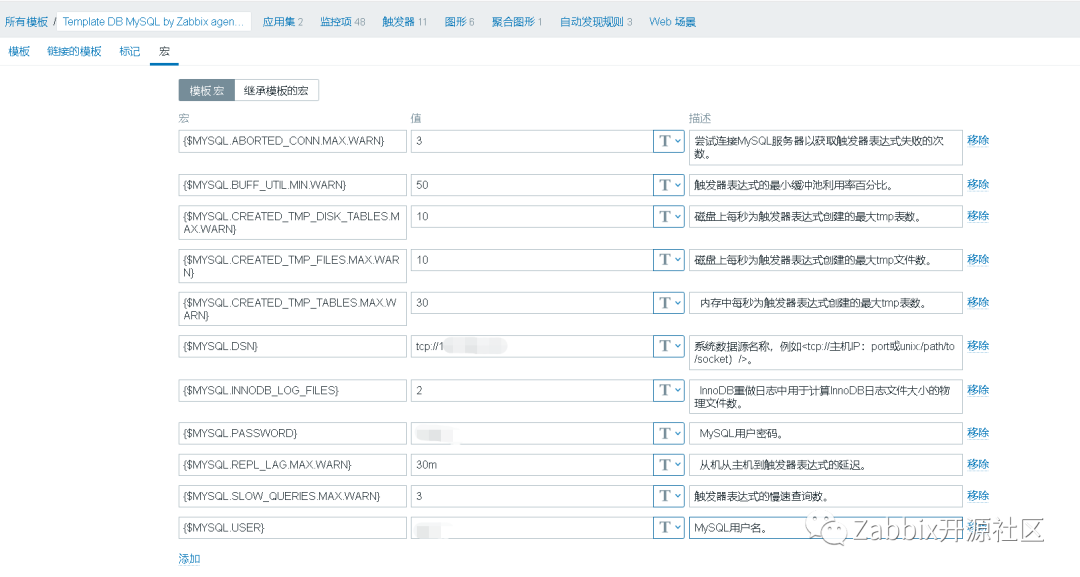The height and width of the screenshot is (577, 1080).
Task: Edit macro name field {$MYSQL.ABORTED_CONN.MAX.WARN}
Action: [292, 141]
